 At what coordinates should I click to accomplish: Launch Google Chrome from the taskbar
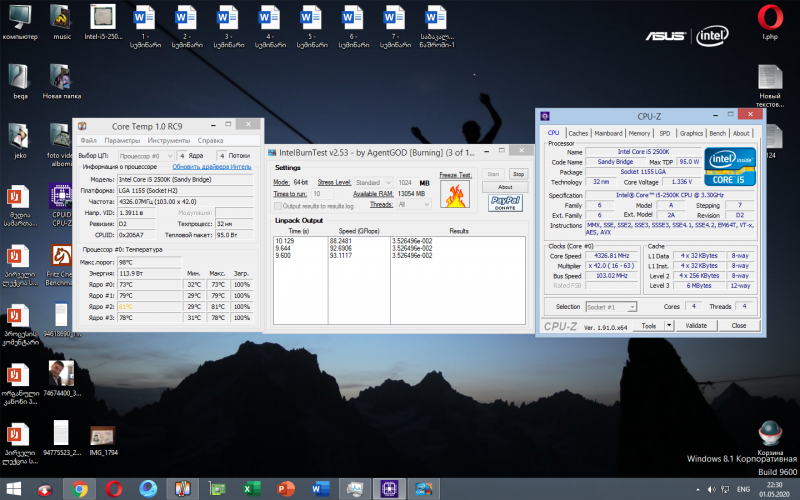79,489
